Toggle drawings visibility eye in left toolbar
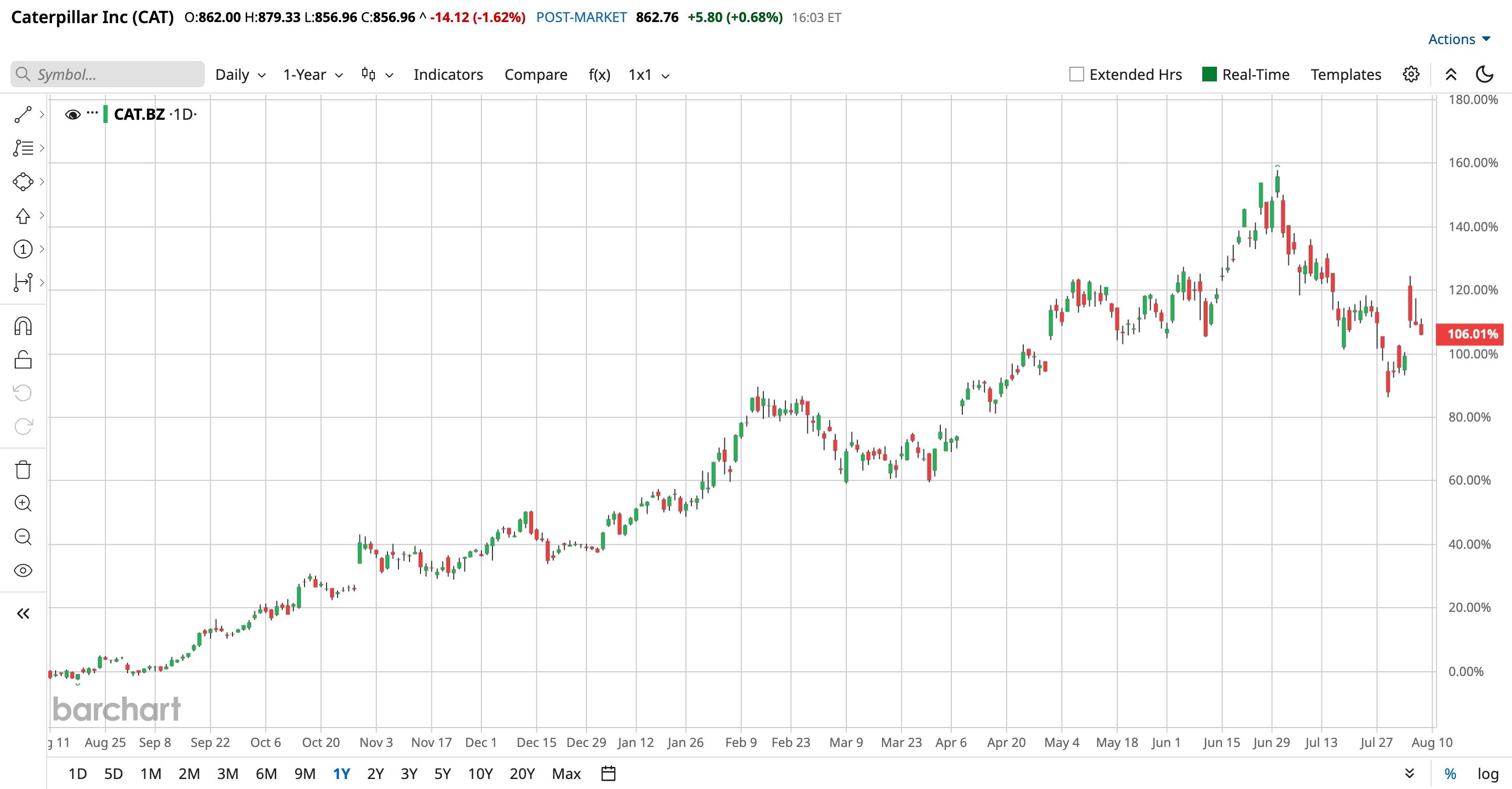The width and height of the screenshot is (1512, 789). point(23,570)
